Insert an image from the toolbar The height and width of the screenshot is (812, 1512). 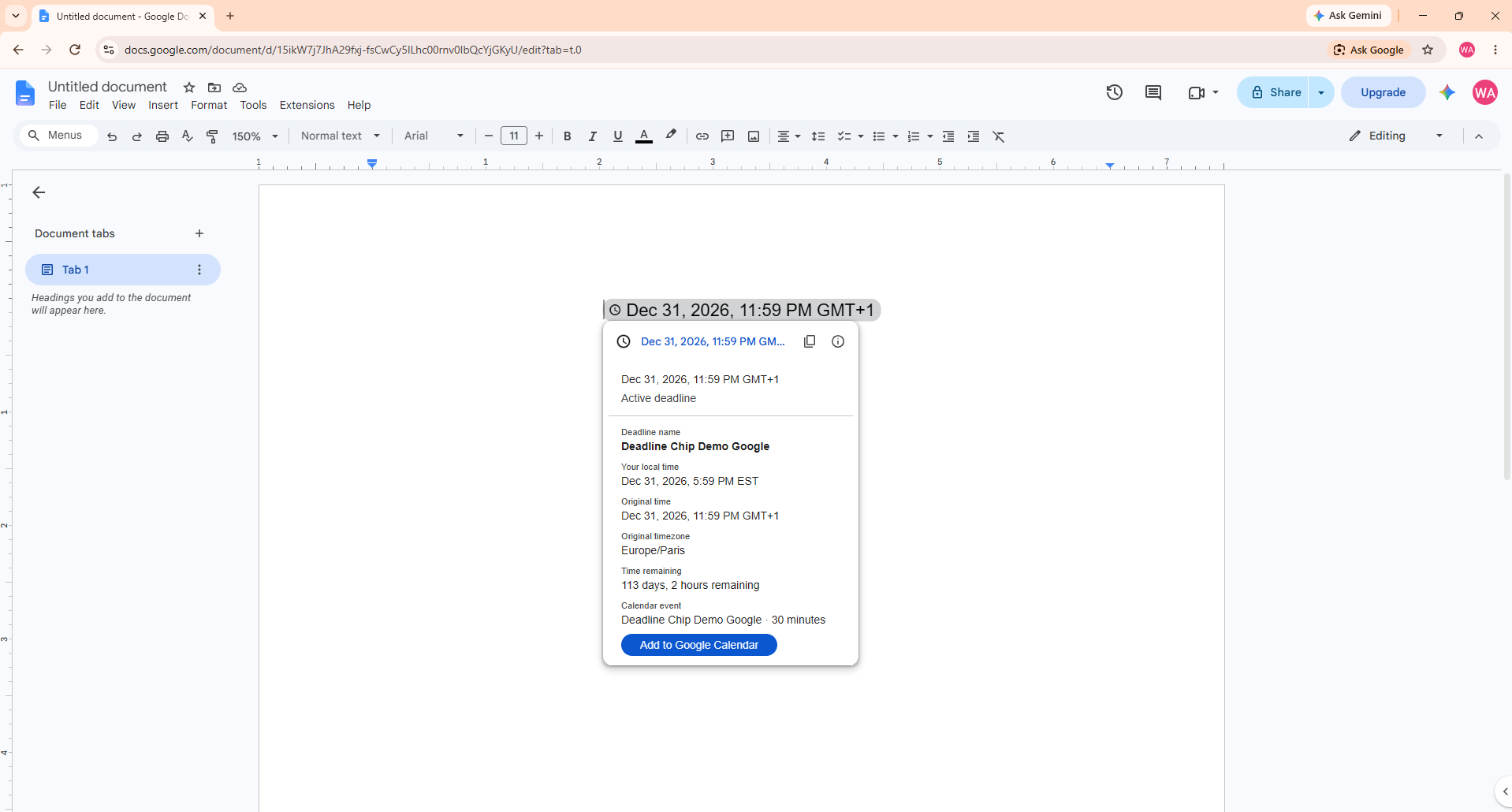(x=754, y=136)
